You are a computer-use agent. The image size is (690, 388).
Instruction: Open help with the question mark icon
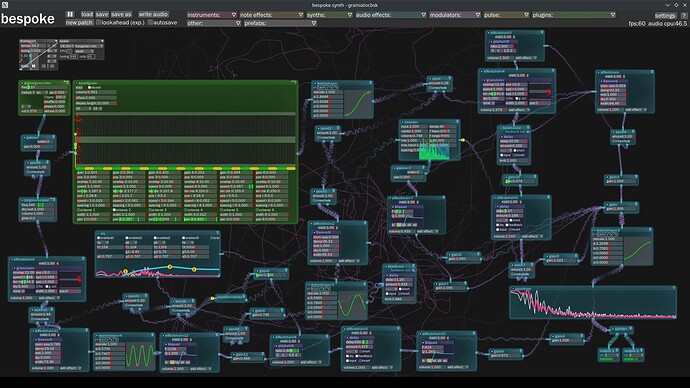tap(684, 15)
